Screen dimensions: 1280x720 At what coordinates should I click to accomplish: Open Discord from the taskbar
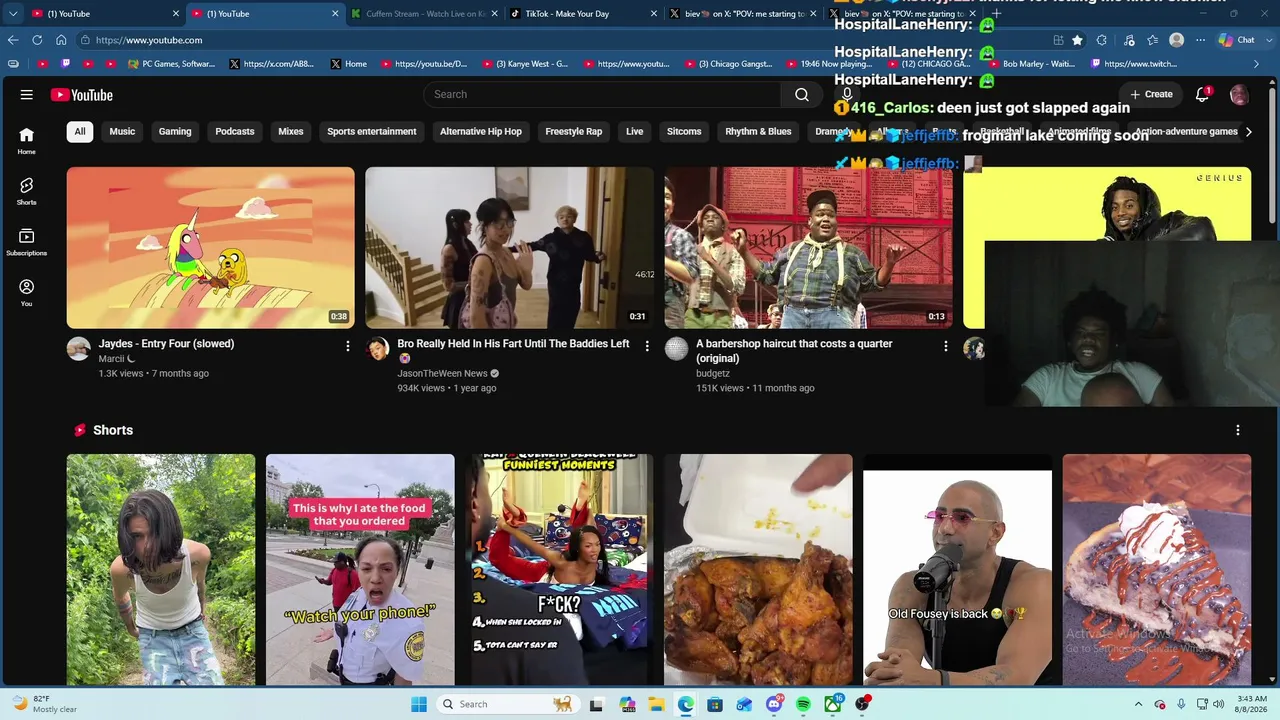(x=774, y=704)
